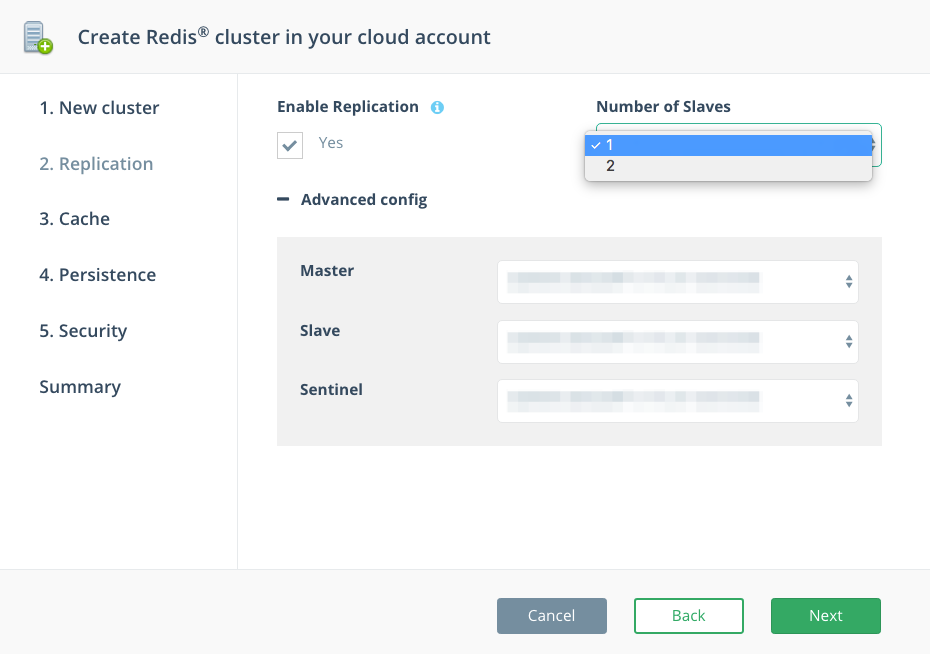Screen dimensions: 930x654
Task: Click the server-plus cluster icon in header
Action: coord(38,37)
